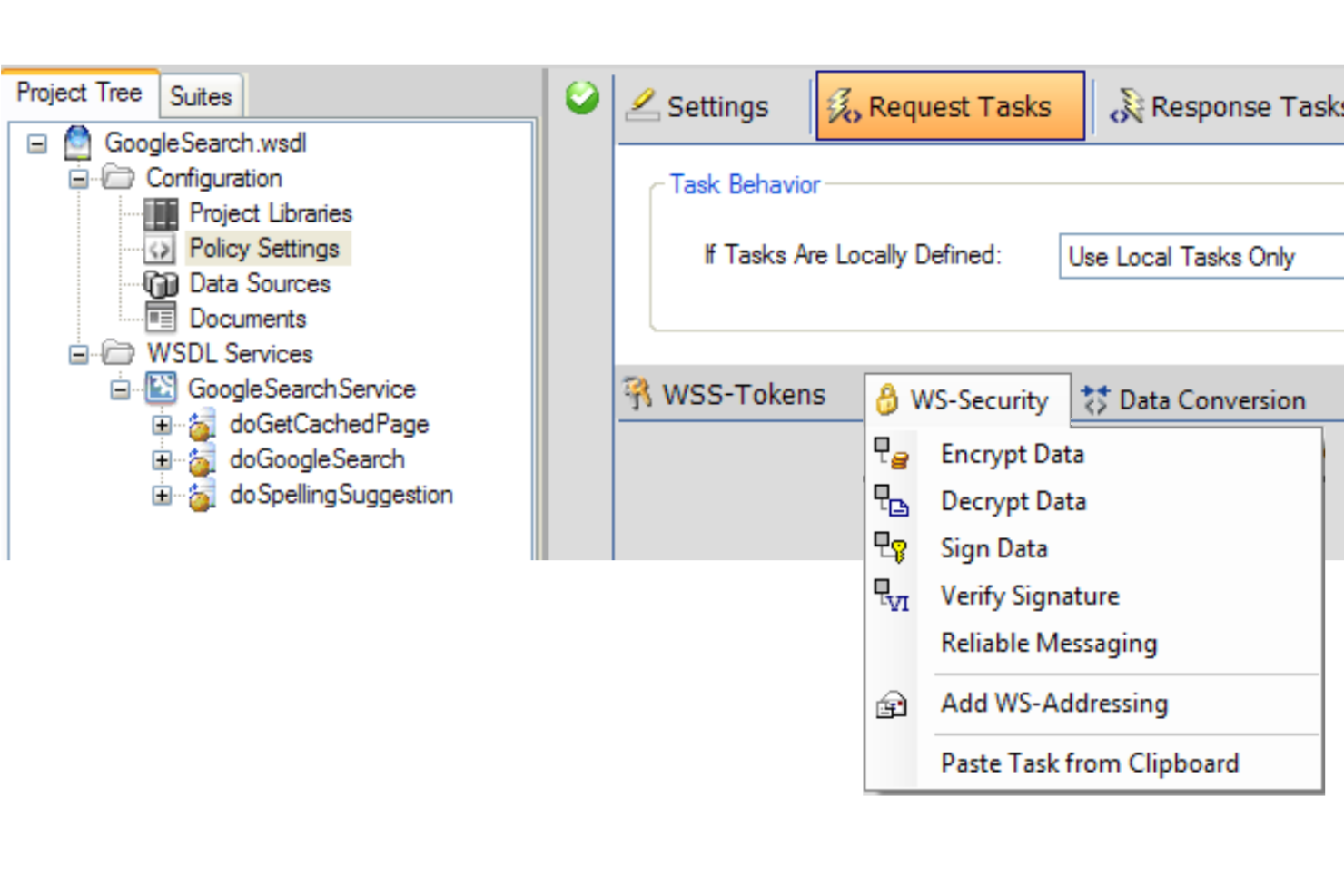Click the 'Task Behavior' group title

pos(745,184)
